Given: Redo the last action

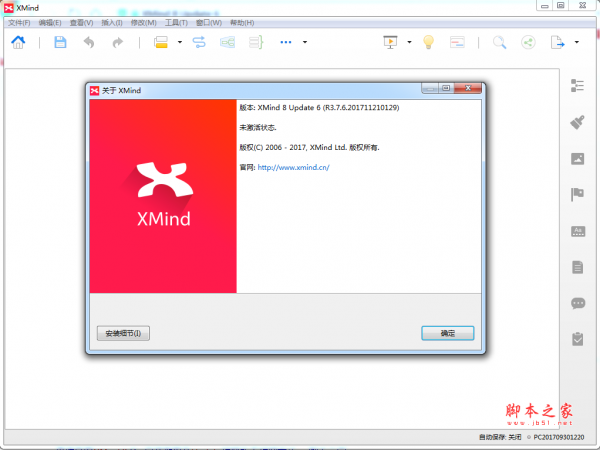Looking at the screenshot, I should point(118,42).
